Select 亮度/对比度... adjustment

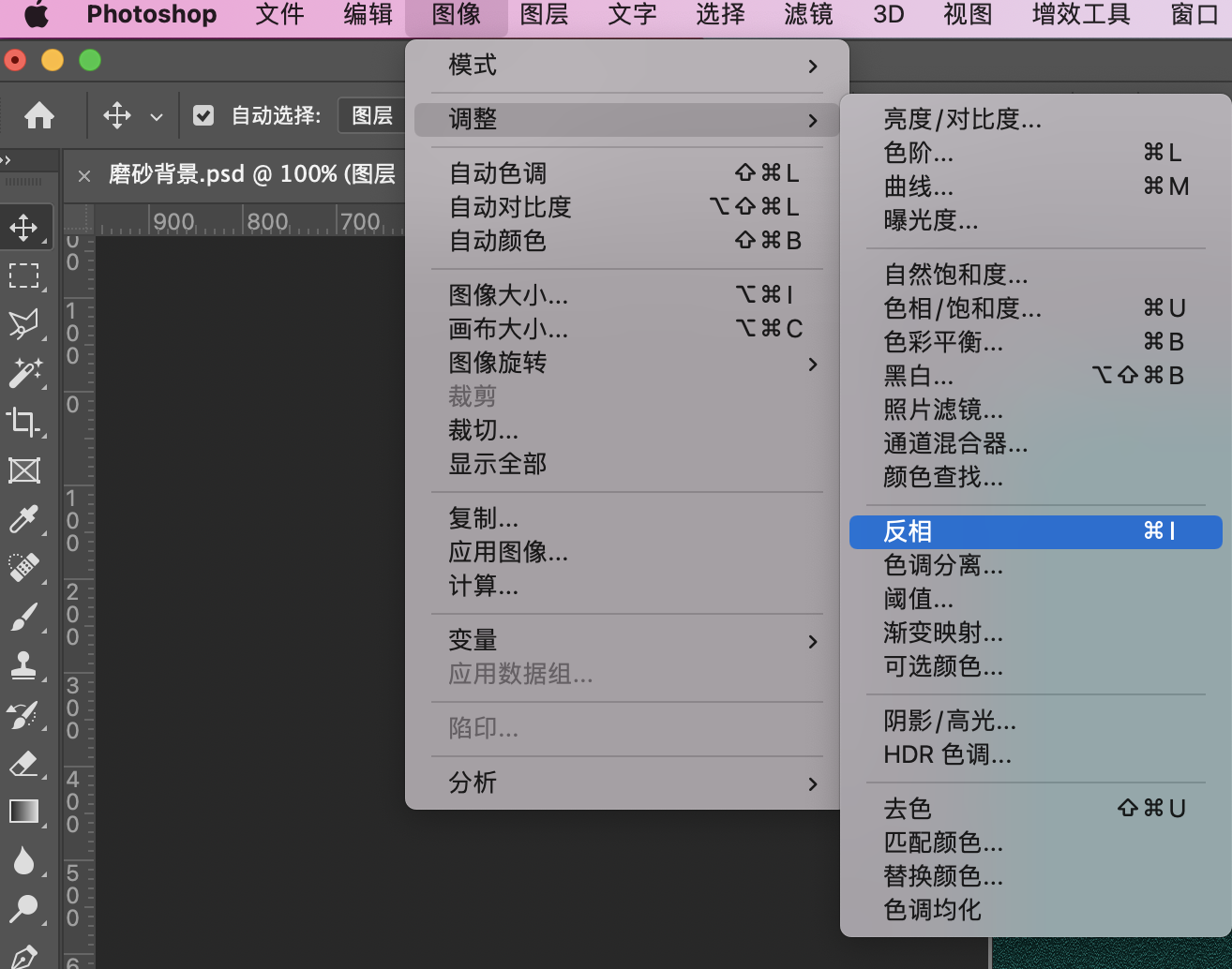[x=1036, y=119]
